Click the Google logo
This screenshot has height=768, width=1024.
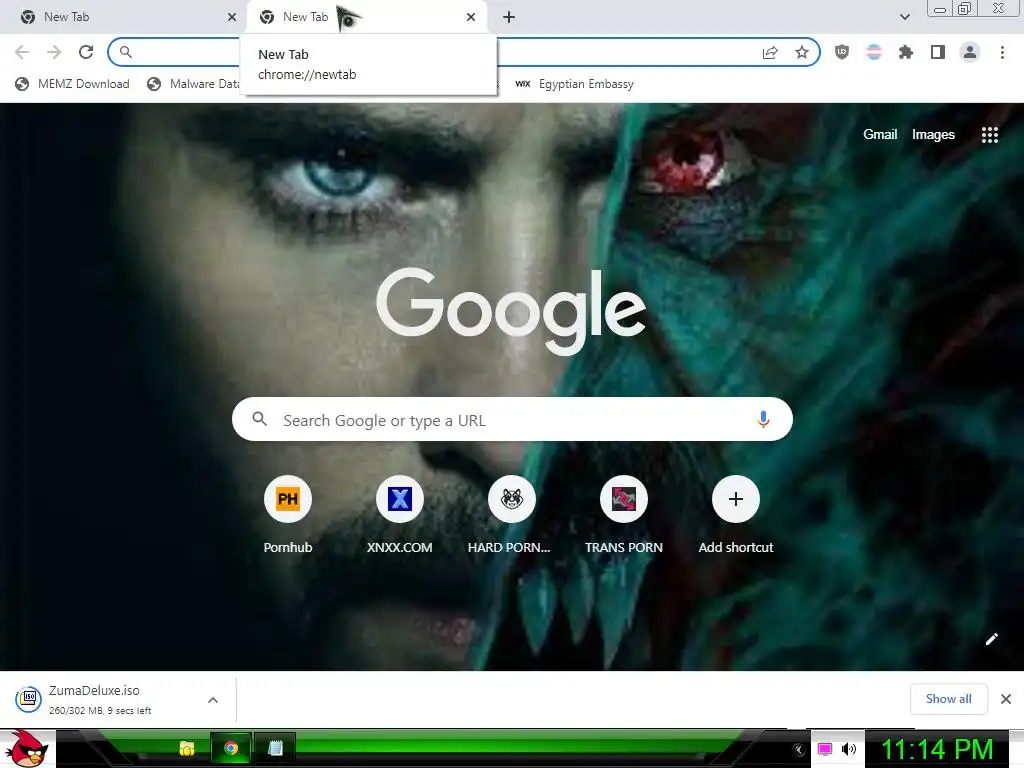(511, 310)
